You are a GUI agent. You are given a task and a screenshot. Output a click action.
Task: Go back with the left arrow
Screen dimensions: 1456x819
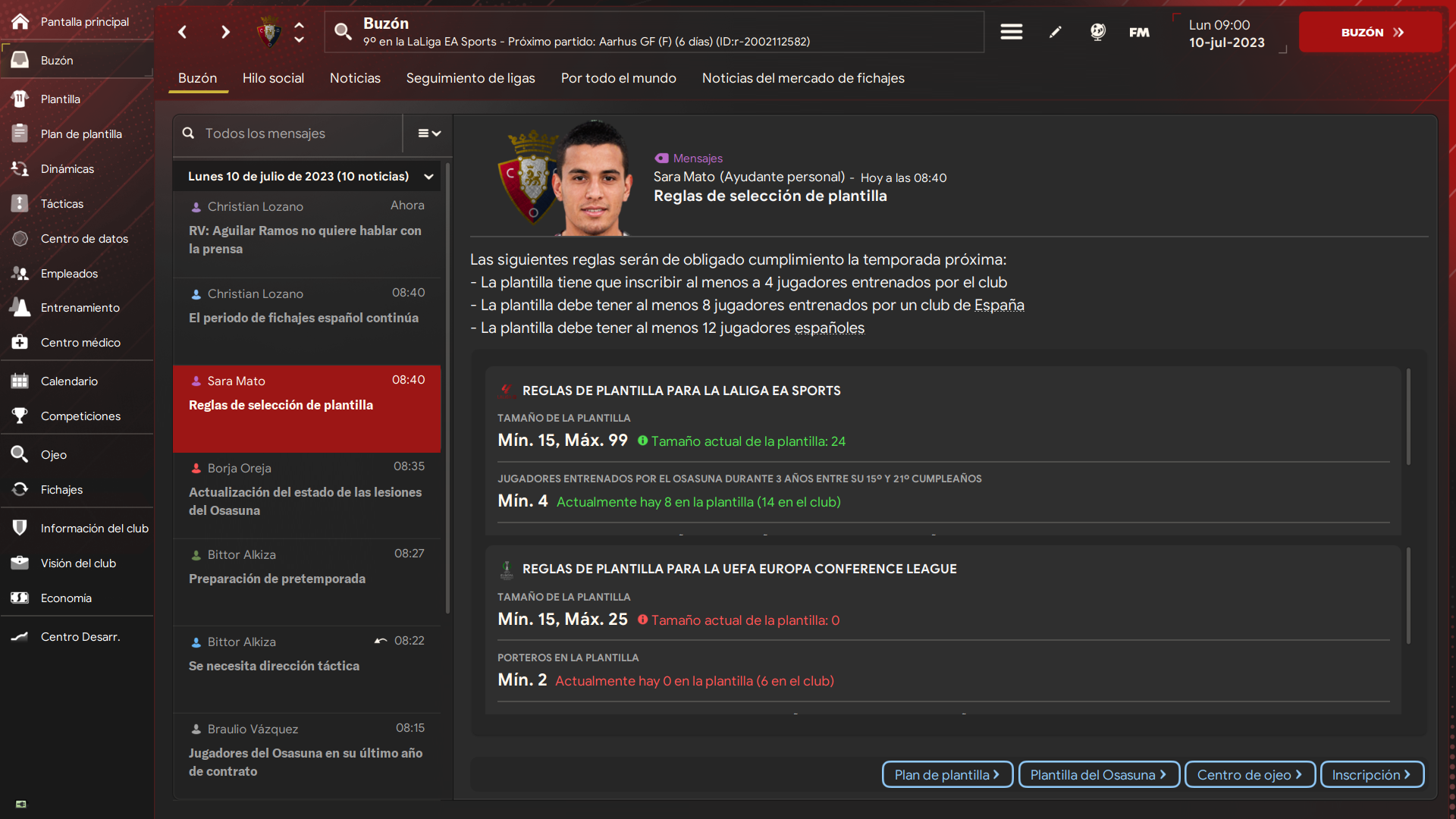(x=183, y=32)
